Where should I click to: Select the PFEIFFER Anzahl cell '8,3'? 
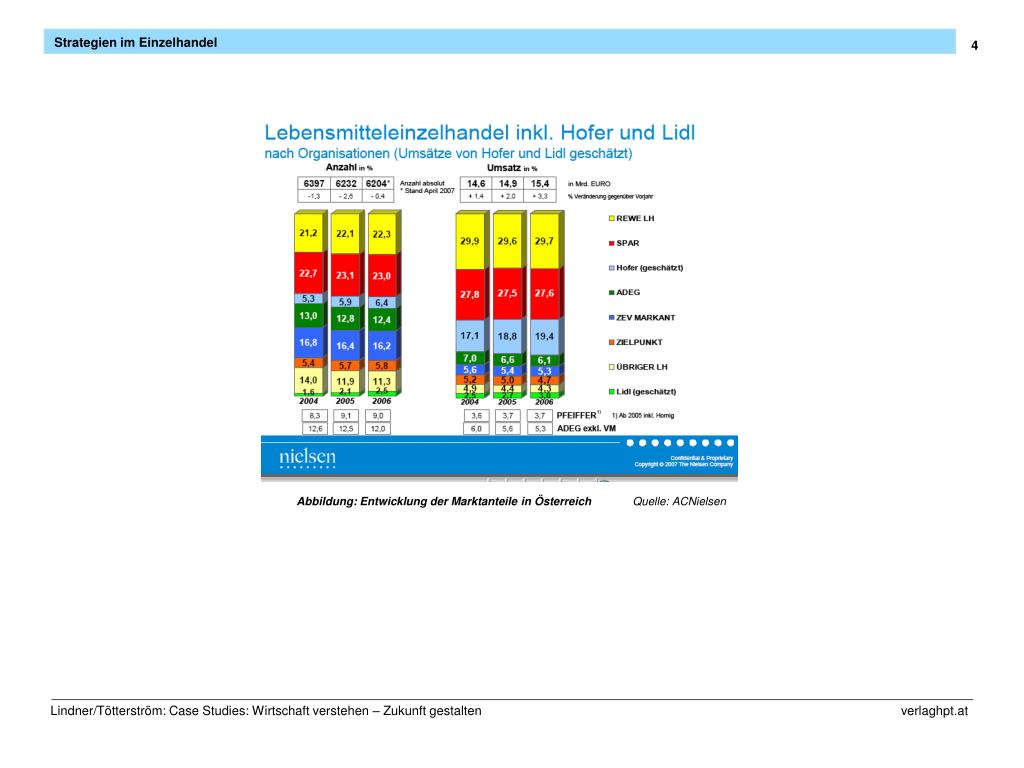(315, 415)
